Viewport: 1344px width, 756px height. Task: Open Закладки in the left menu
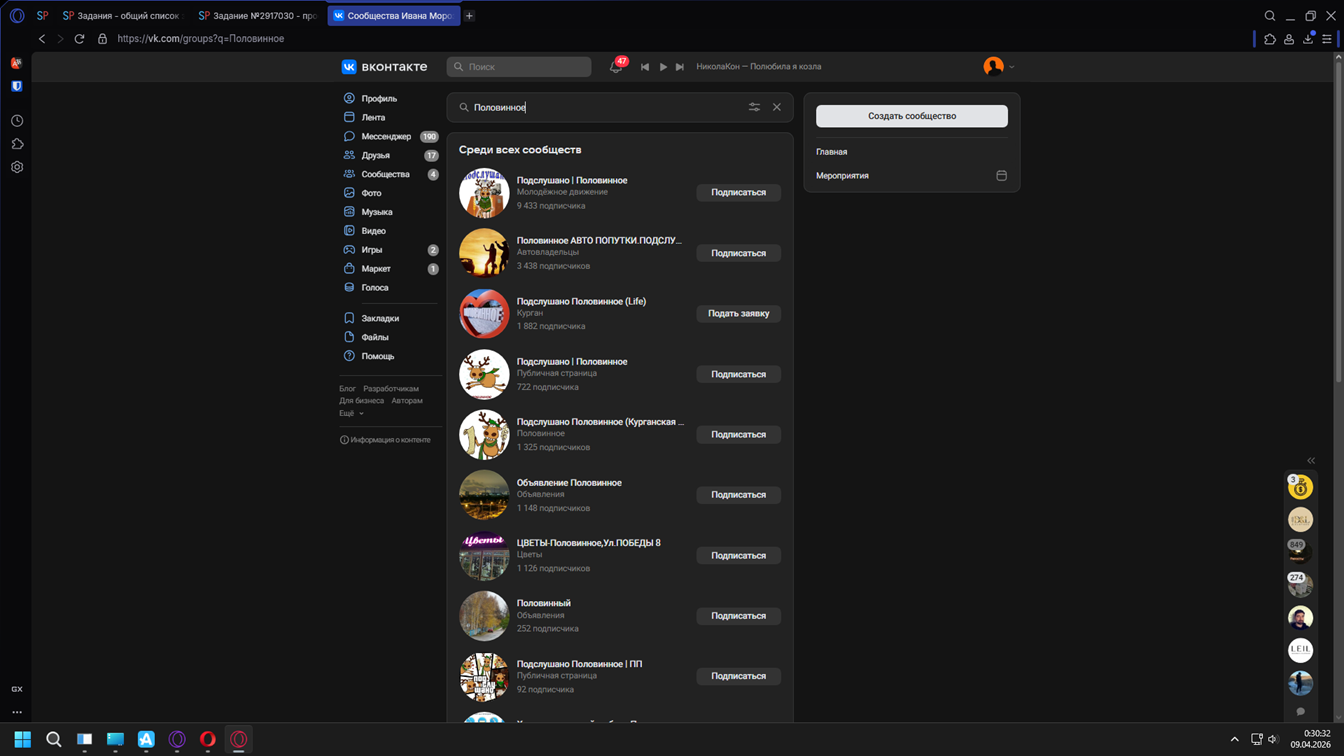(x=380, y=318)
